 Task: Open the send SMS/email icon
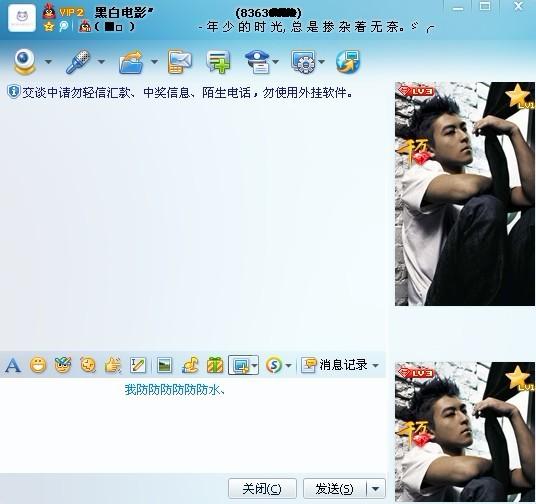point(180,62)
